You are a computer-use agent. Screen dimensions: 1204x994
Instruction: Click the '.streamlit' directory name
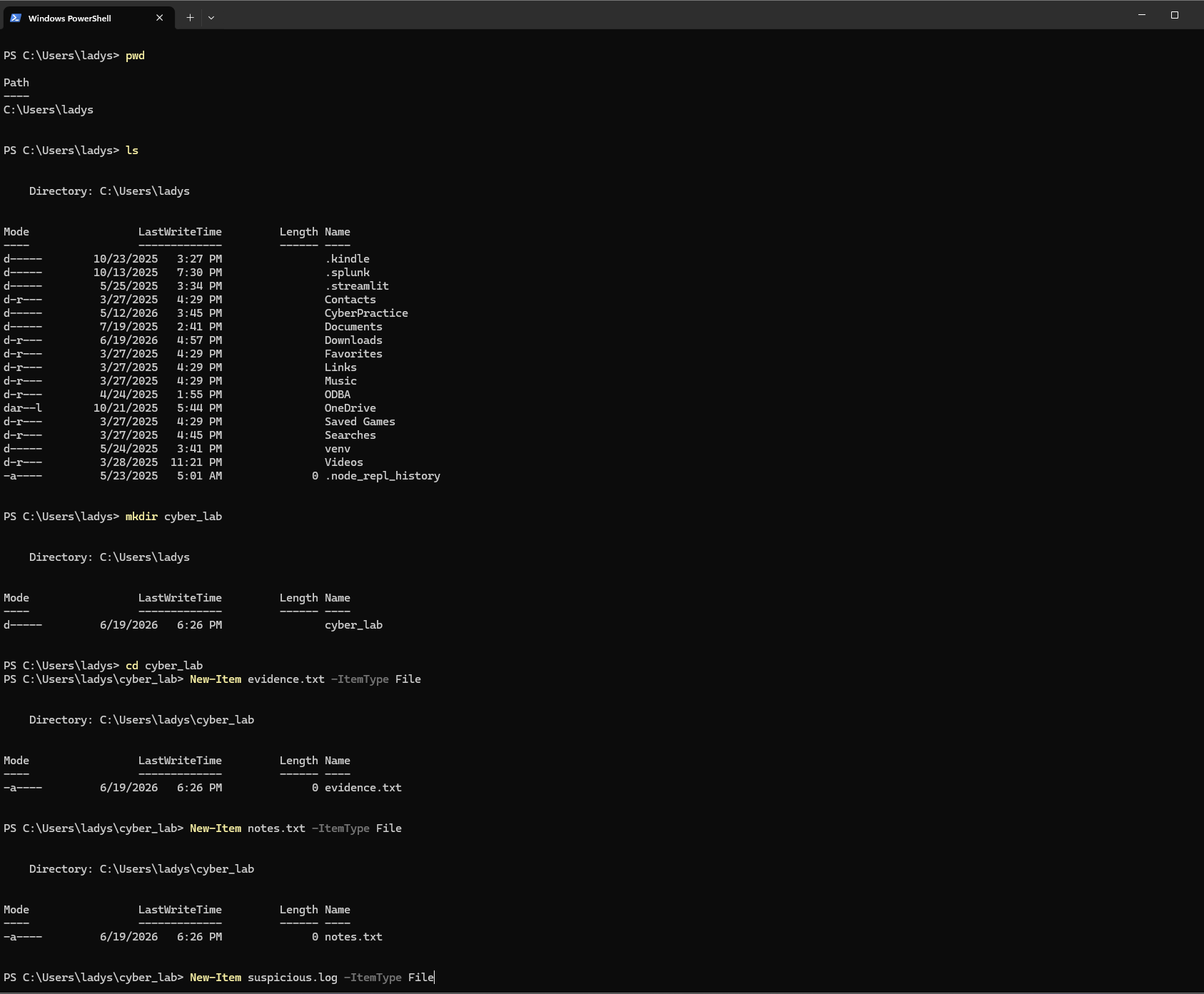click(x=357, y=286)
